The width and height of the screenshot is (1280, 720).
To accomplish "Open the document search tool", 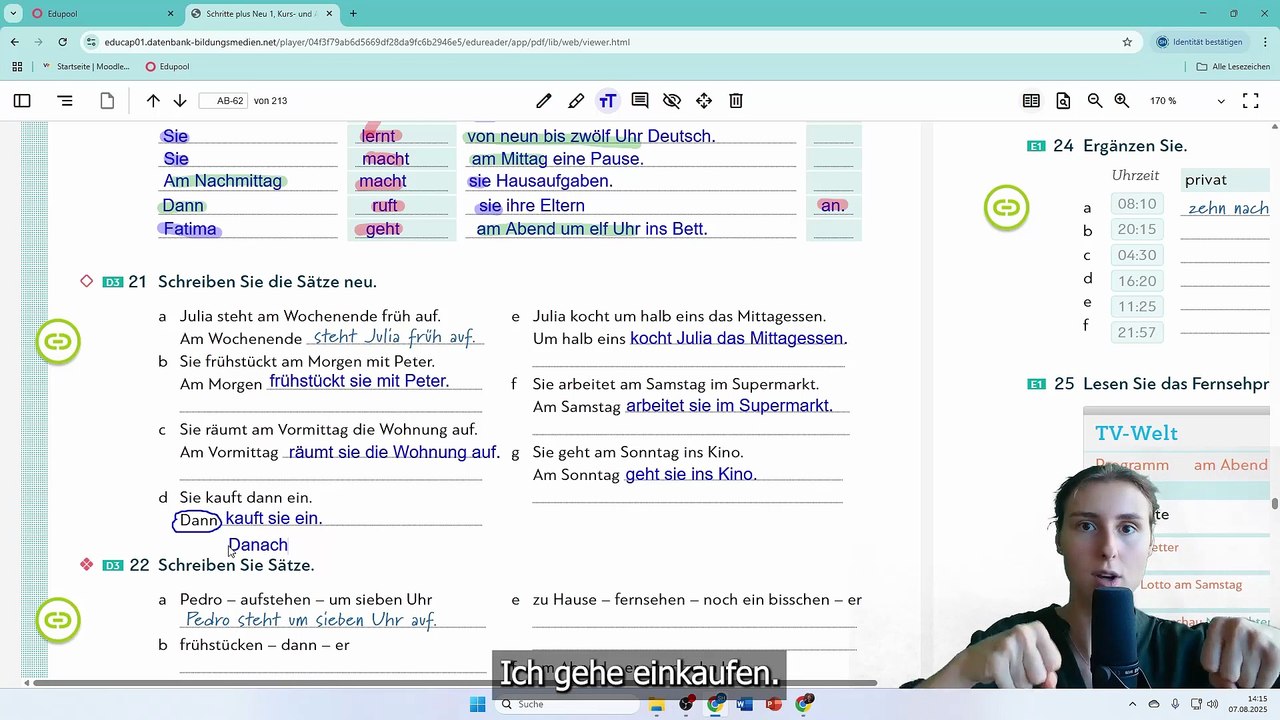I will (1063, 101).
